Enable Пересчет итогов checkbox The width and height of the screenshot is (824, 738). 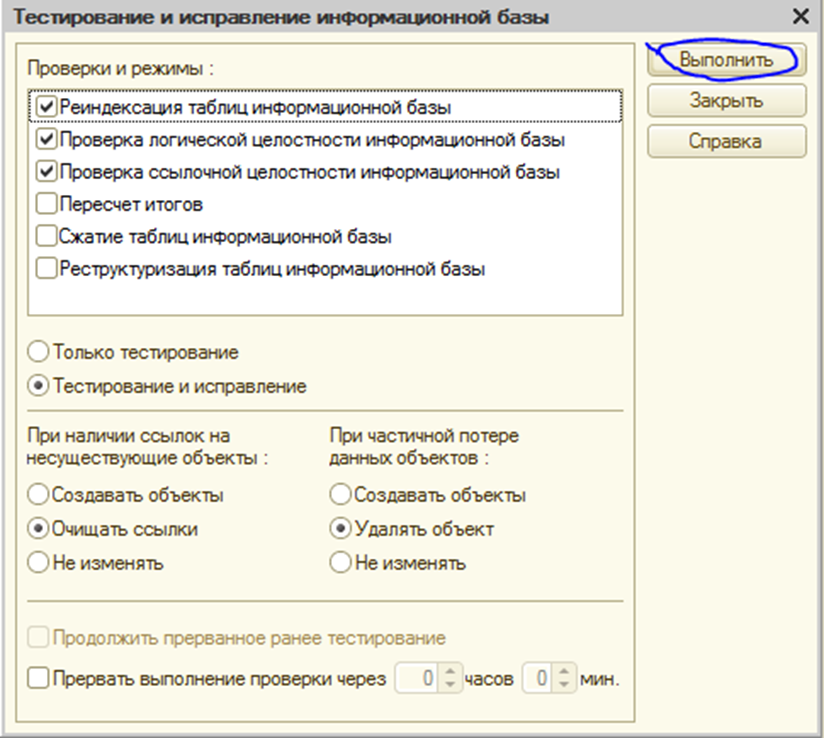click(x=46, y=204)
